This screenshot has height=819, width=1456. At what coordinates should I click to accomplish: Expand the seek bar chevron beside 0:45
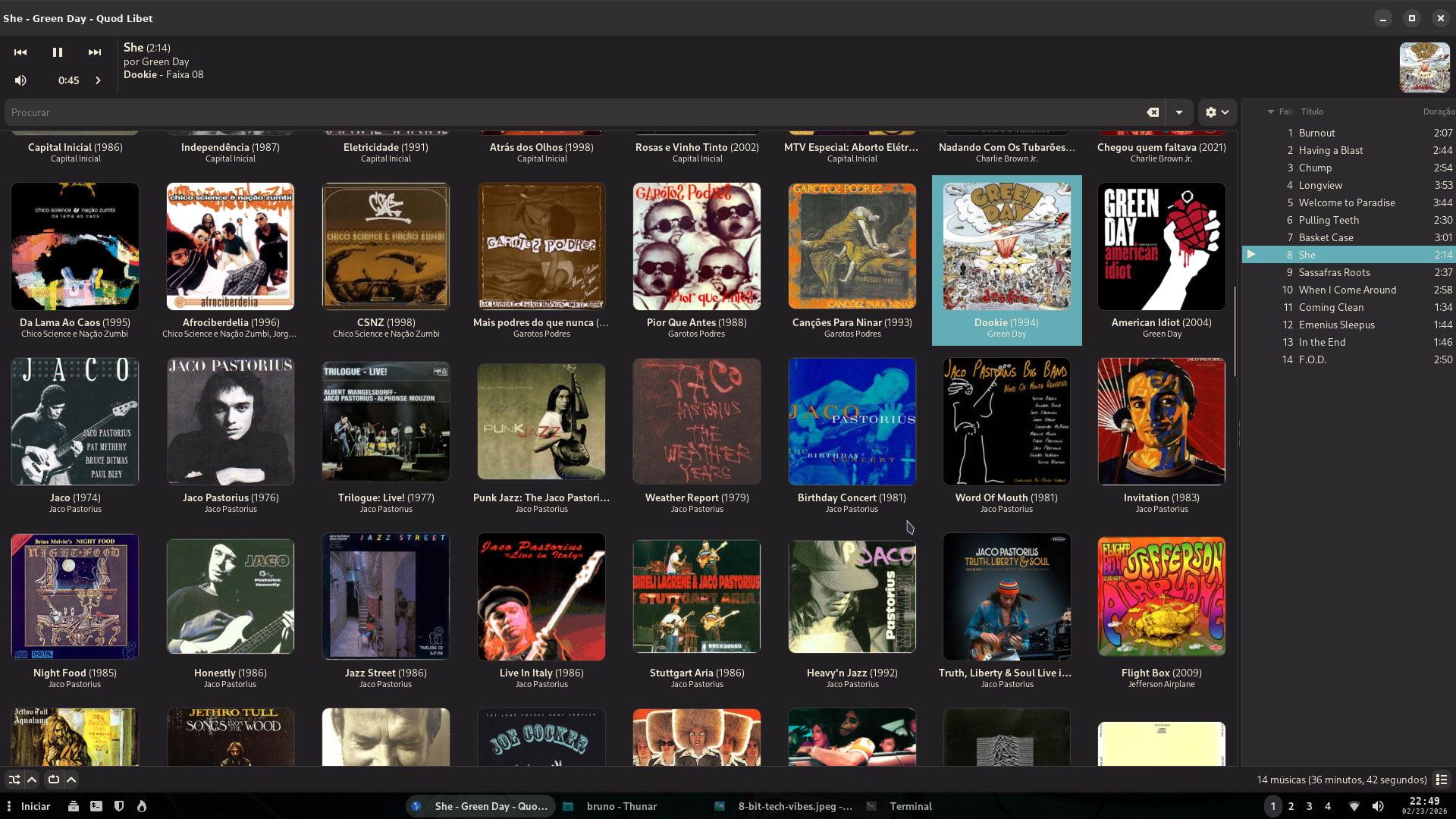(x=98, y=80)
